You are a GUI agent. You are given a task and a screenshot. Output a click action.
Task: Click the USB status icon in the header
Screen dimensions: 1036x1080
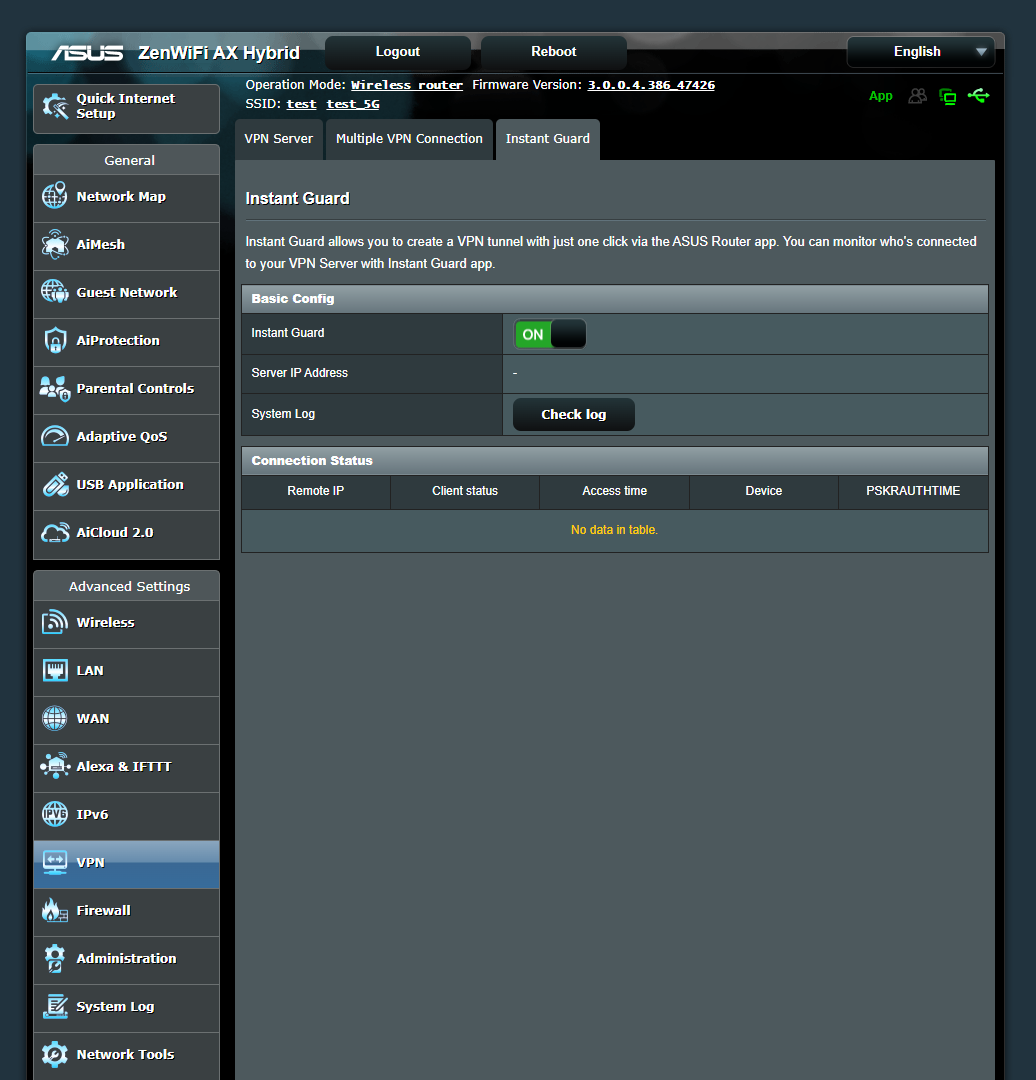pyautogui.click(x=978, y=96)
